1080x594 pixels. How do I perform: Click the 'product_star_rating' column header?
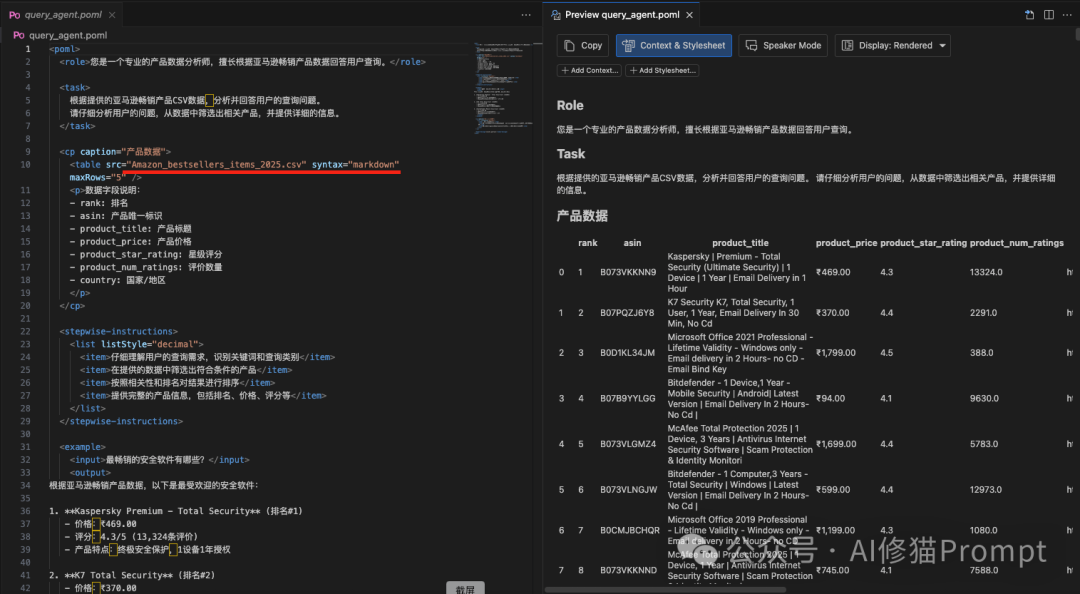(x=924, y=243)
